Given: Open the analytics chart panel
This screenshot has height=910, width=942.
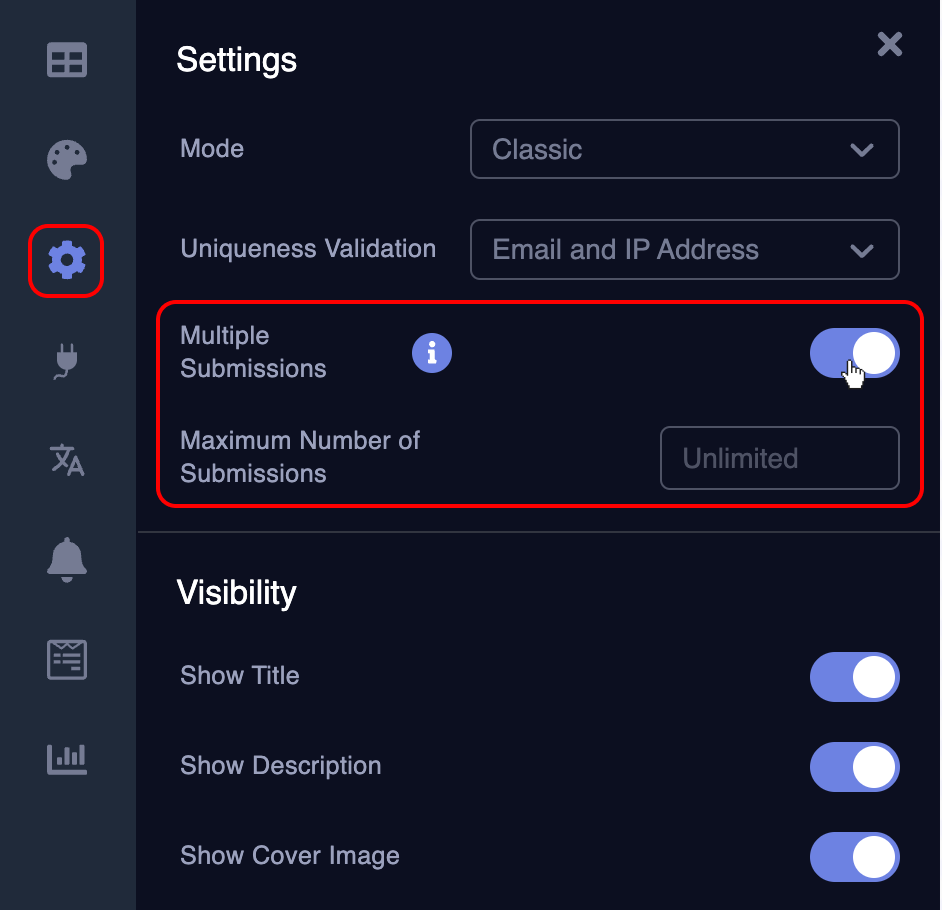Looking at the screenshot, I should 66,759.
